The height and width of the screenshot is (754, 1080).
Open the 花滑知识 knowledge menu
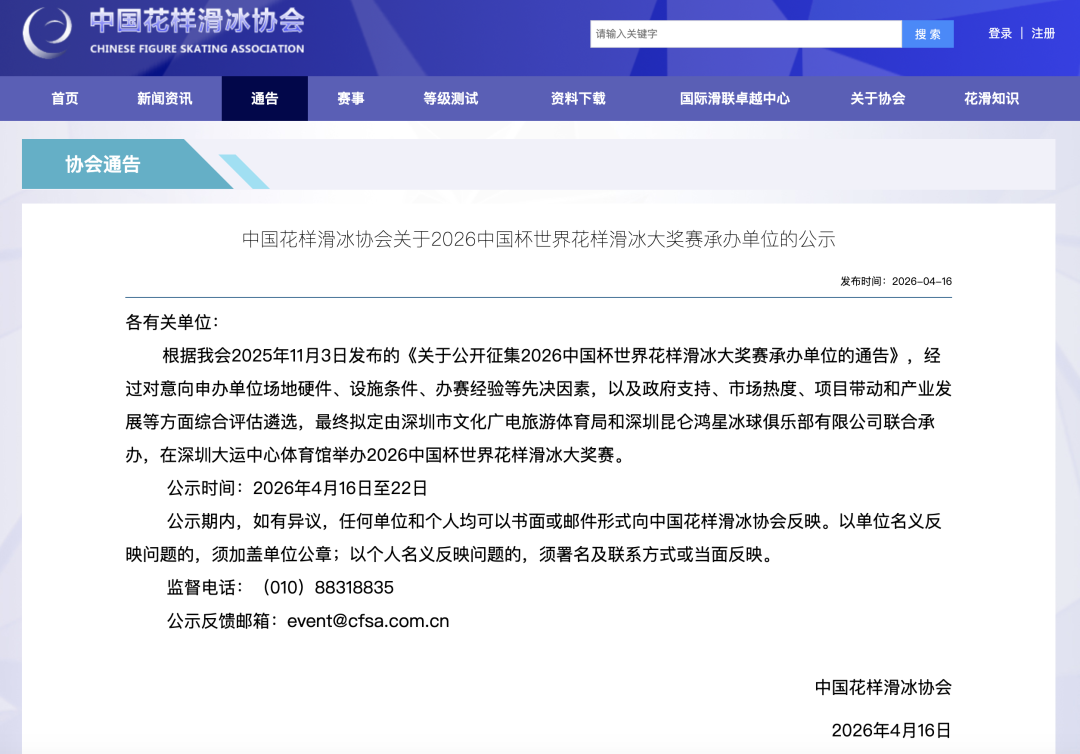point(991,99)
